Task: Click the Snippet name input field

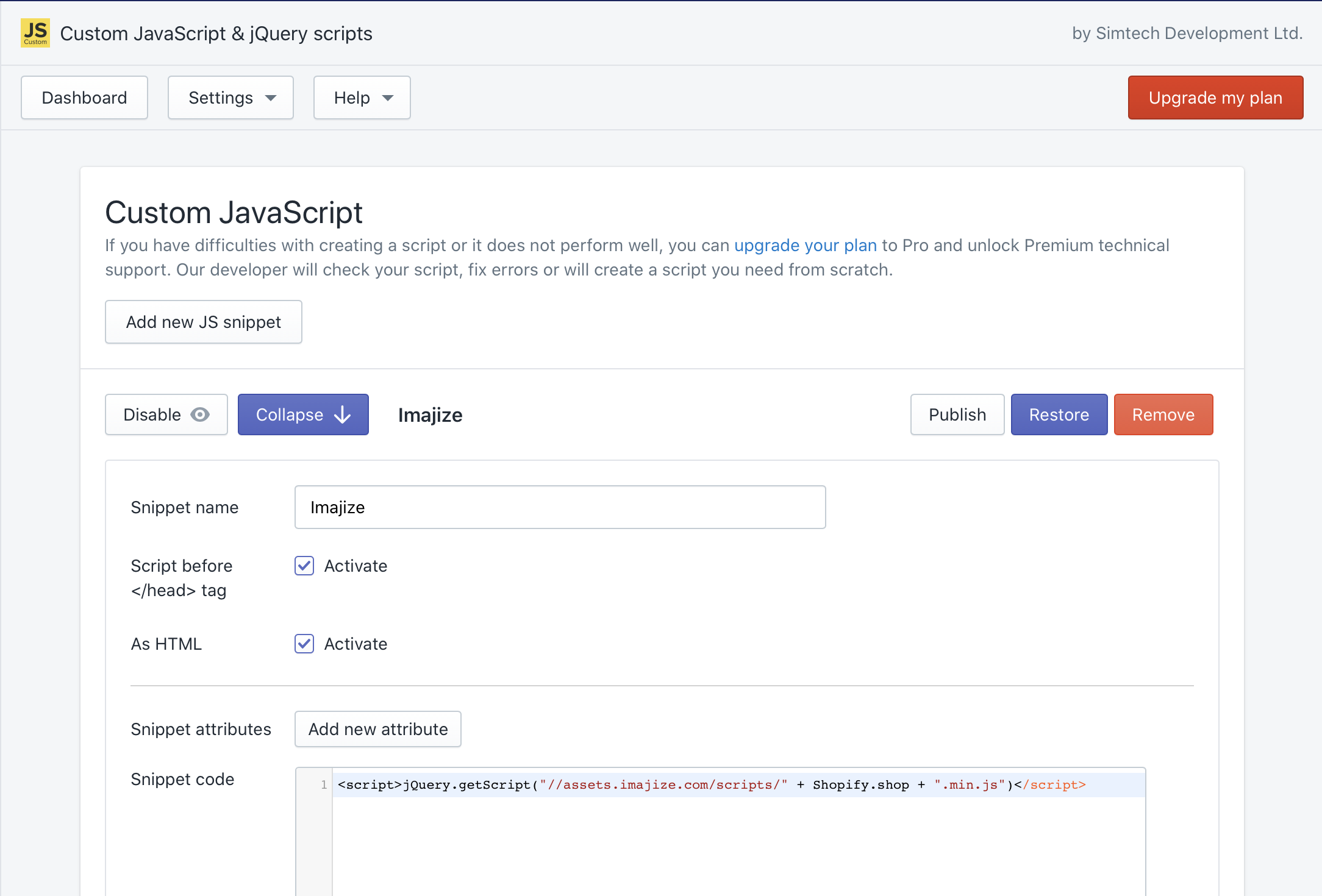Action: coord(560,507)
